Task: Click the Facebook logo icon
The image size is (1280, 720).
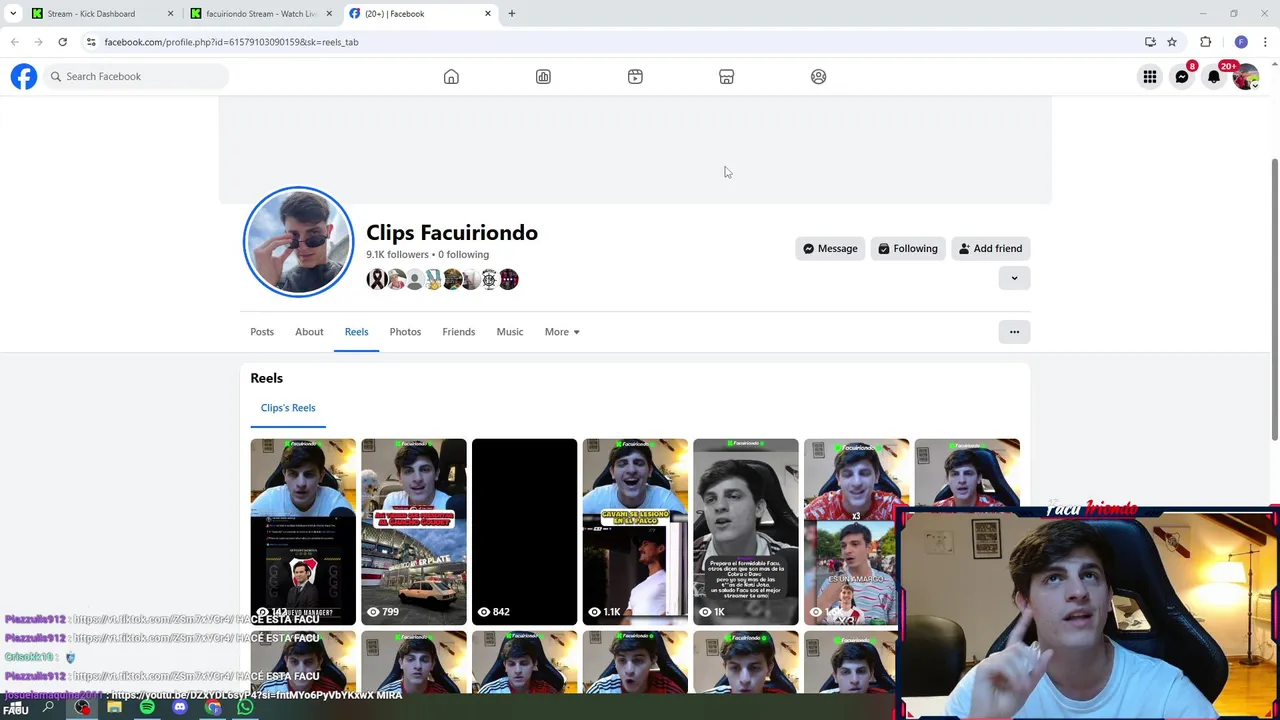Action: click(24, 76)
